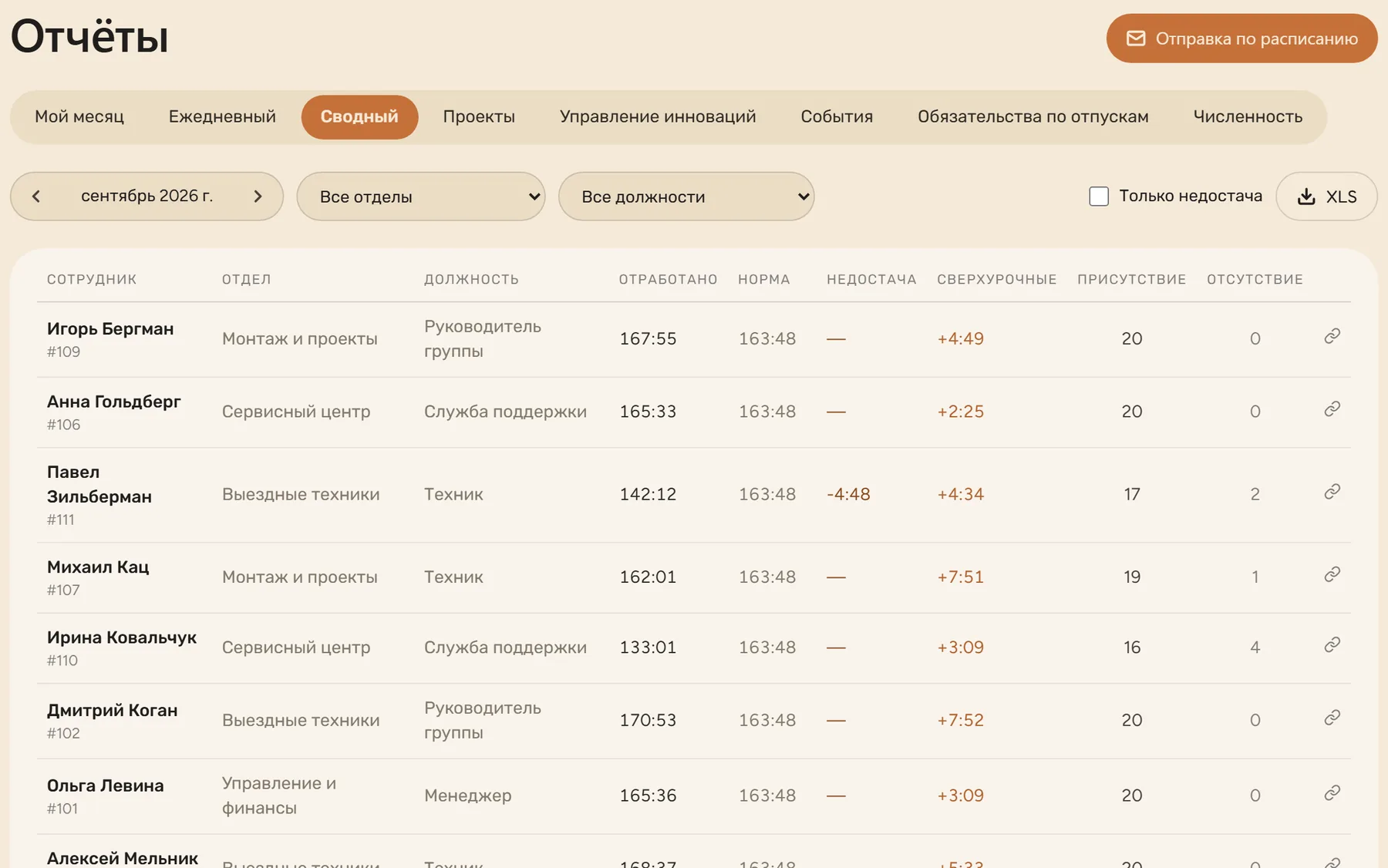Click overtime value +7:52
The image size is (1388, 868).
coord(960,720)
